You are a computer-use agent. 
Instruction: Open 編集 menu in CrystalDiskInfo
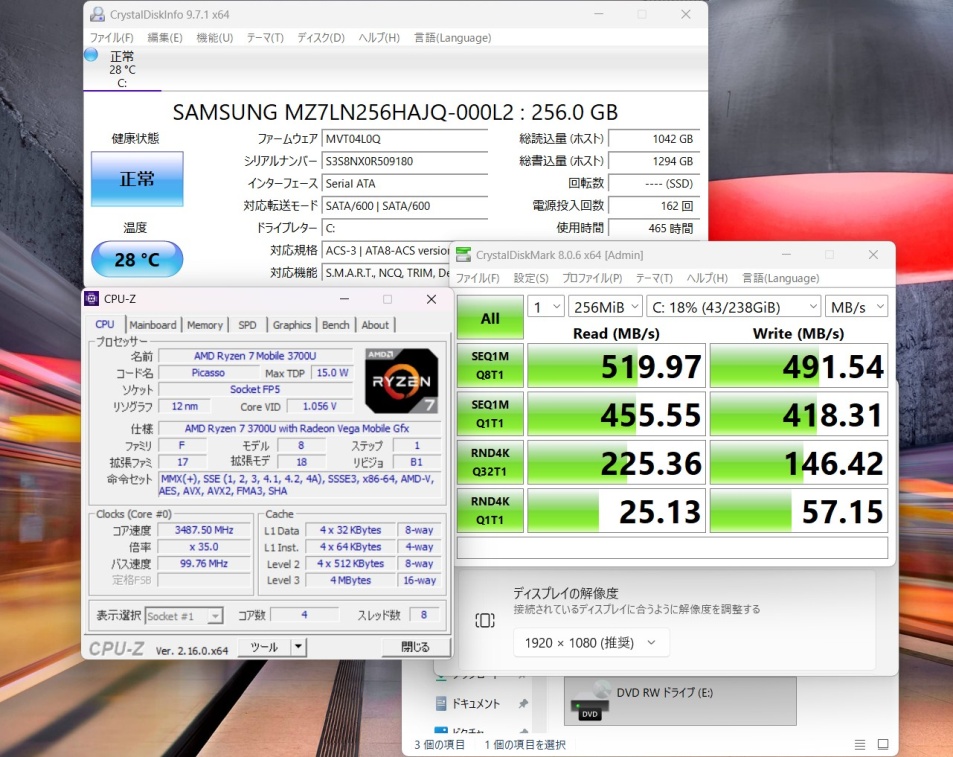(x=165, y=38)
